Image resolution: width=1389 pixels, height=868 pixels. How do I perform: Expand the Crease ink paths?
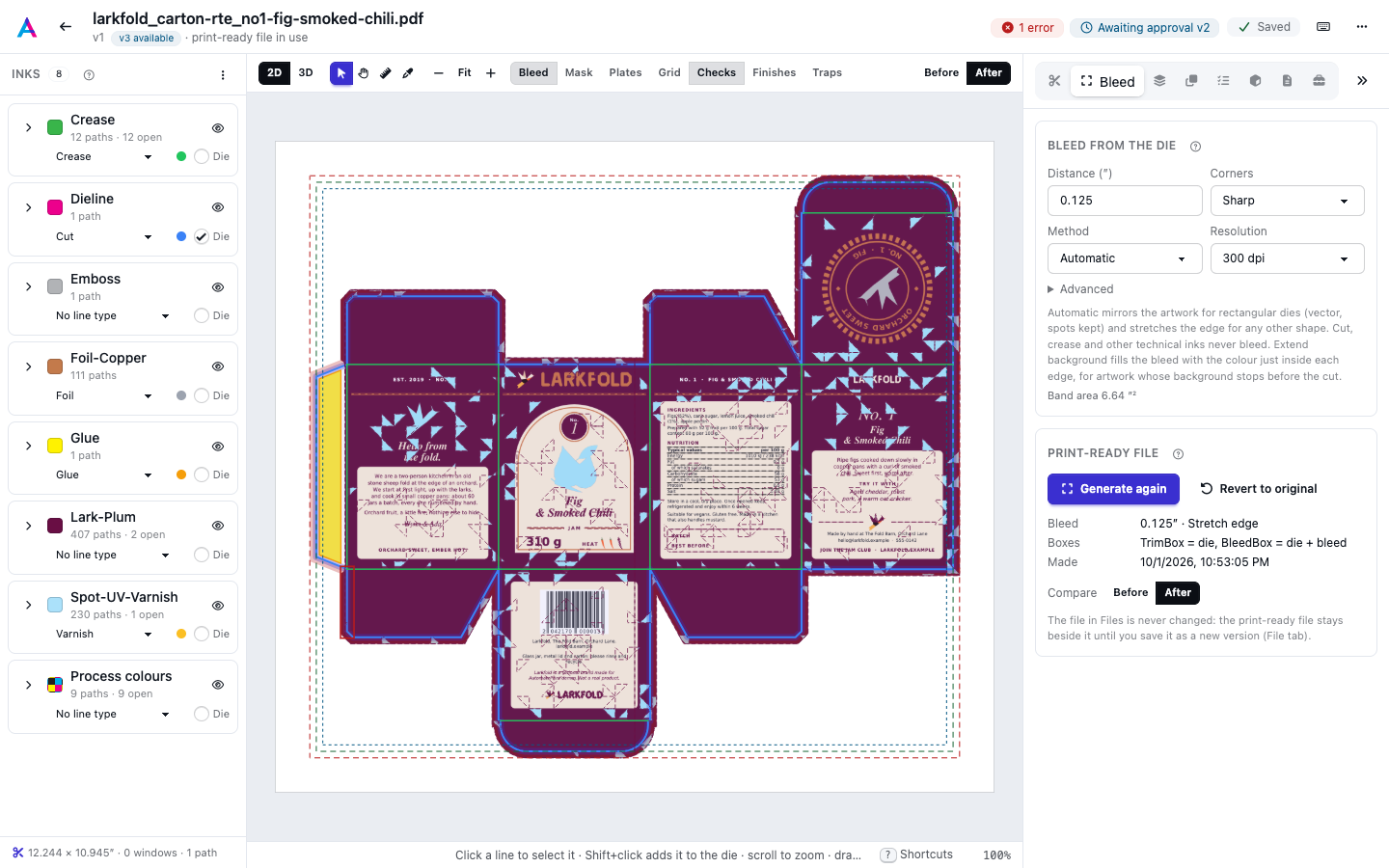29,127
